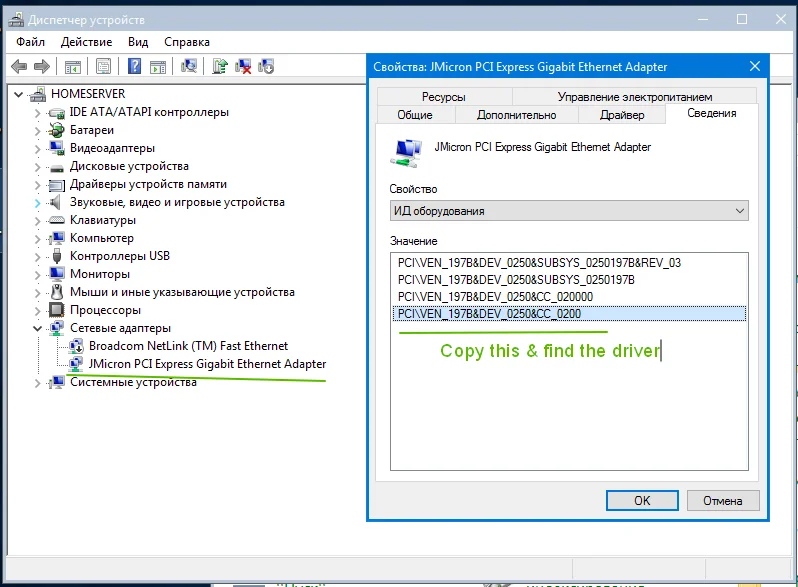798x587 pixels.
Task: Collapse the HOMESERVER root node
Action: tap(19, 94)
